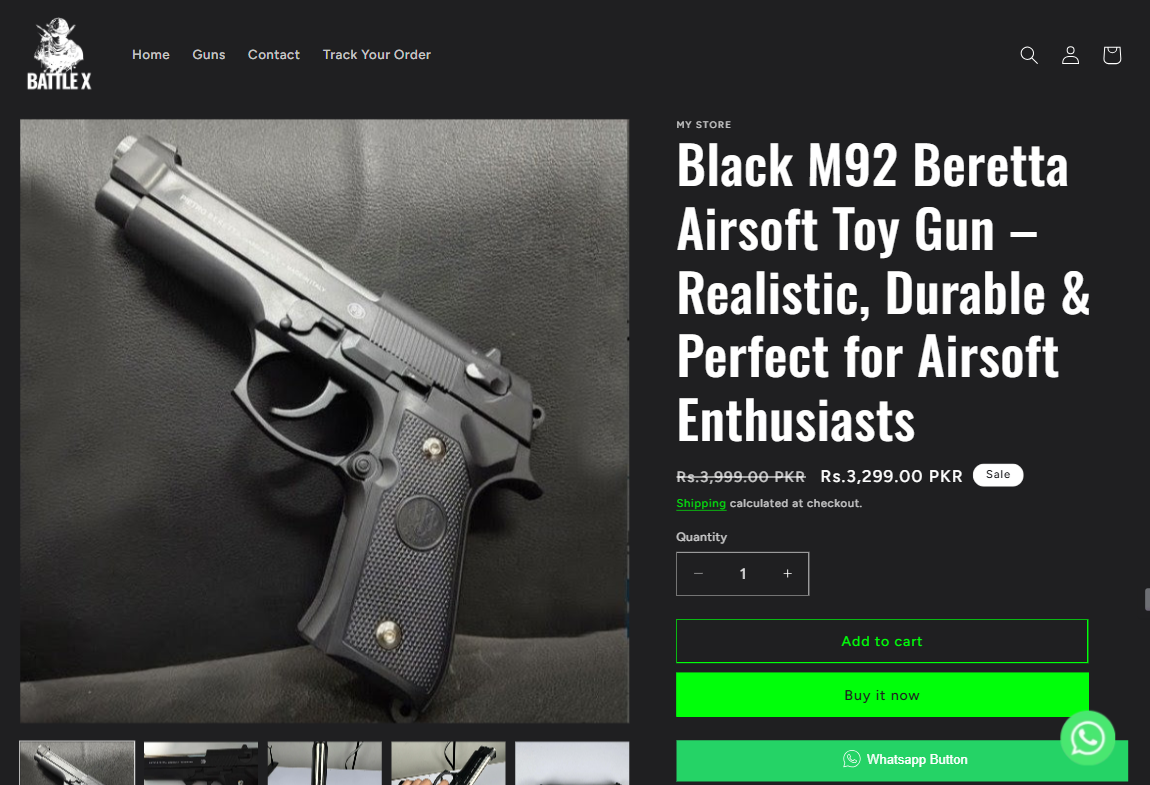Click the Add to cart button
This screenshot has height=785, width=1150.
[x=882, y=641]
